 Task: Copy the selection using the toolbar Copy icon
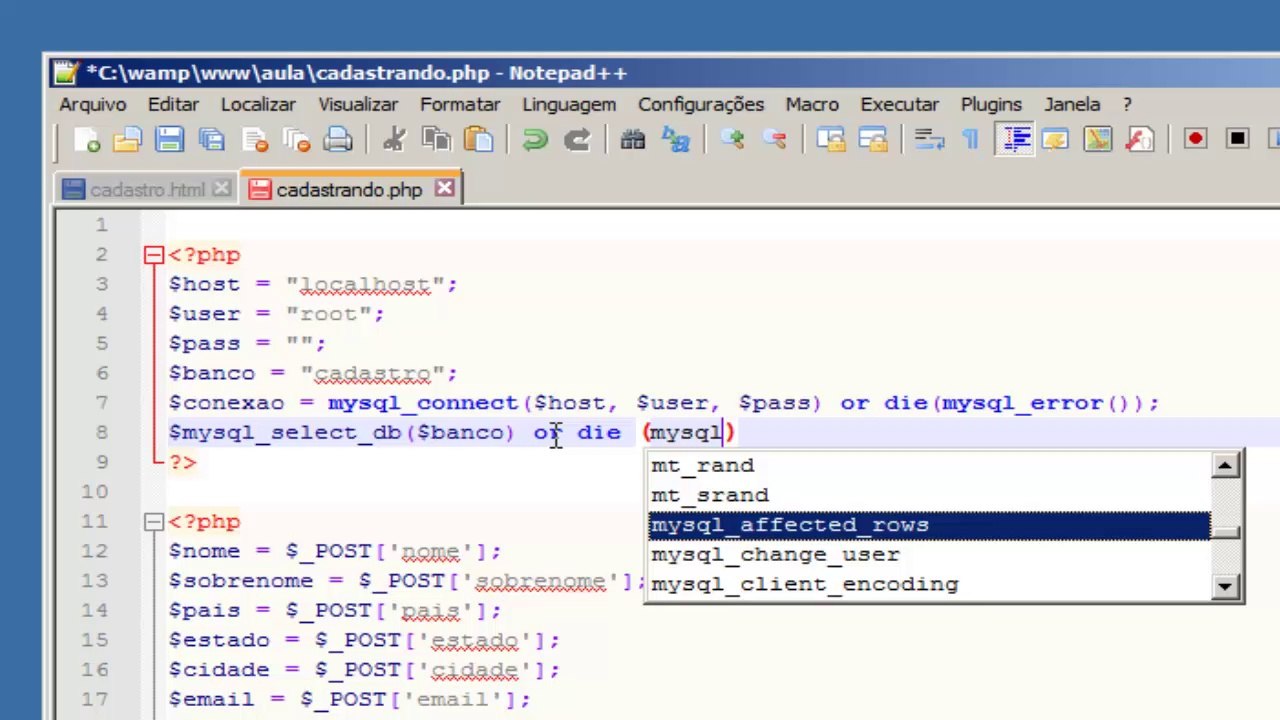436,139
